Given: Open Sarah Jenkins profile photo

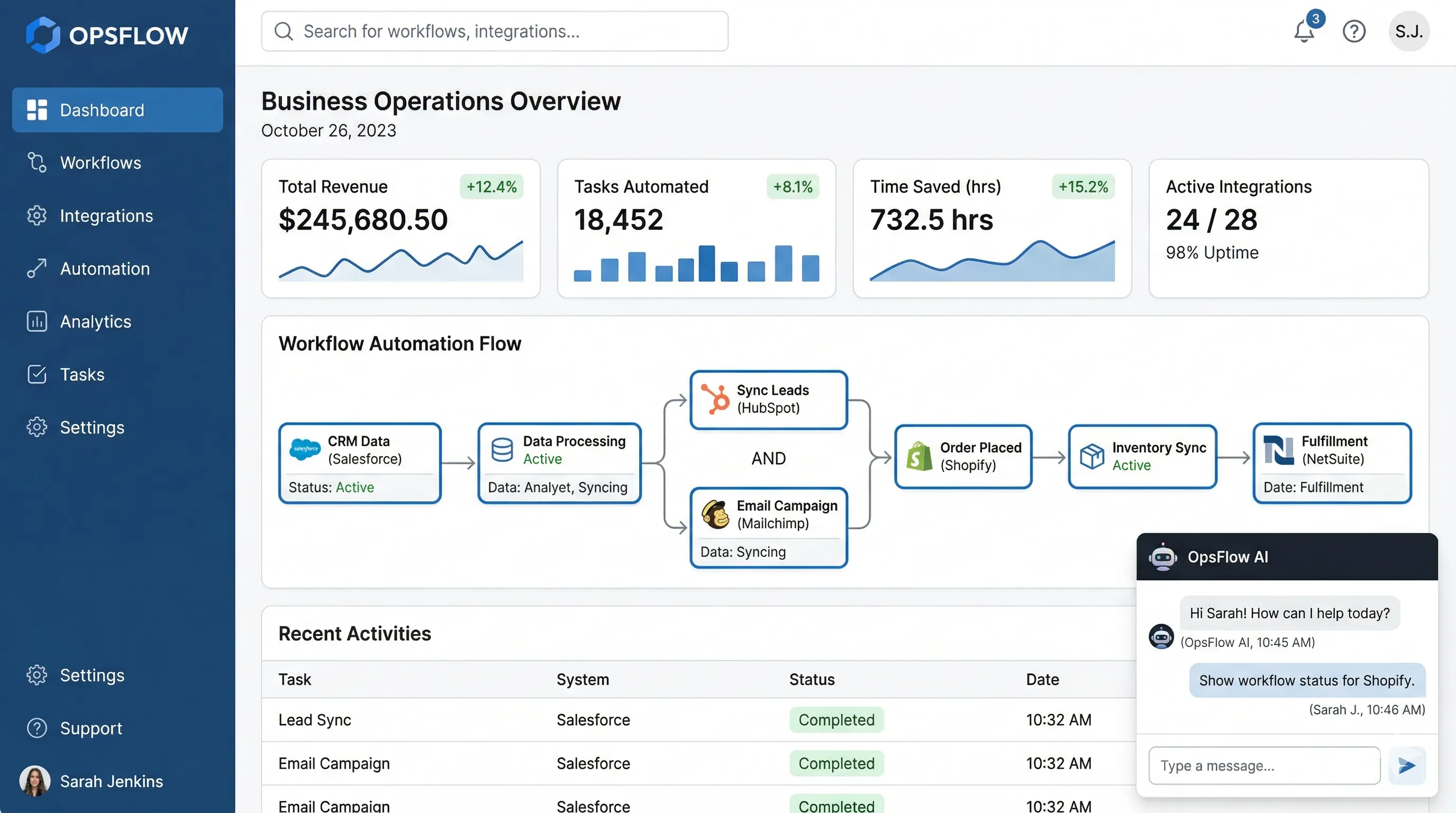Looking at the screenshot, I should 35,781.
